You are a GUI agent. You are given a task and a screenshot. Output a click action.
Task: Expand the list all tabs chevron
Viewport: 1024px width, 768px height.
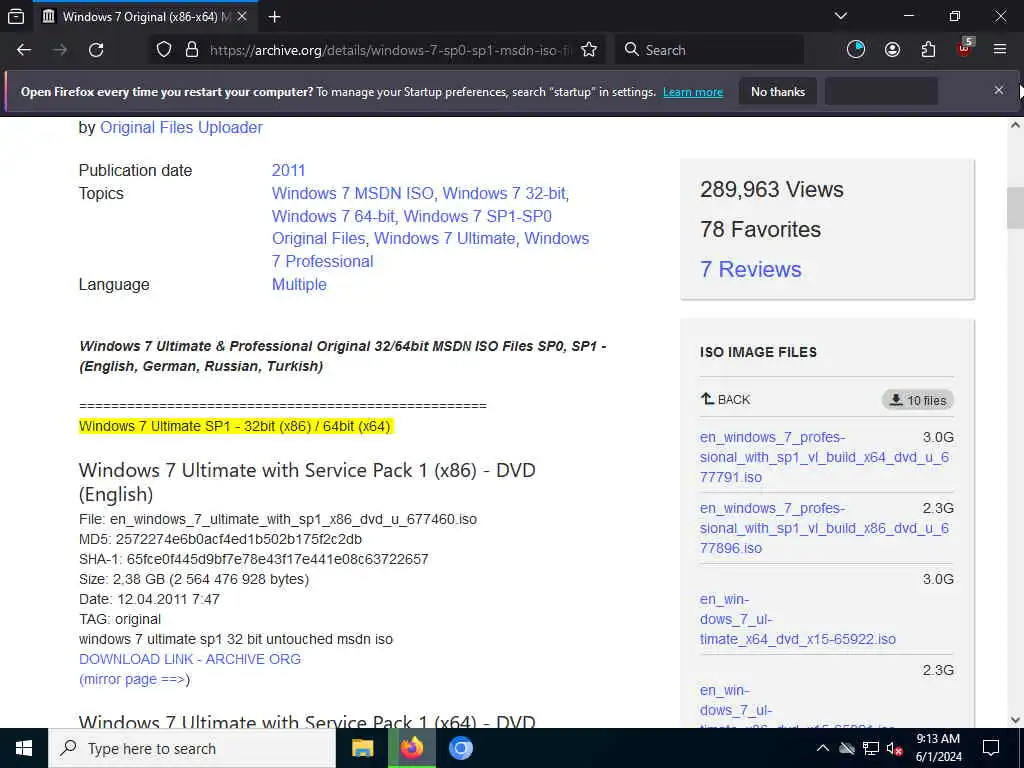click(840, 16)
